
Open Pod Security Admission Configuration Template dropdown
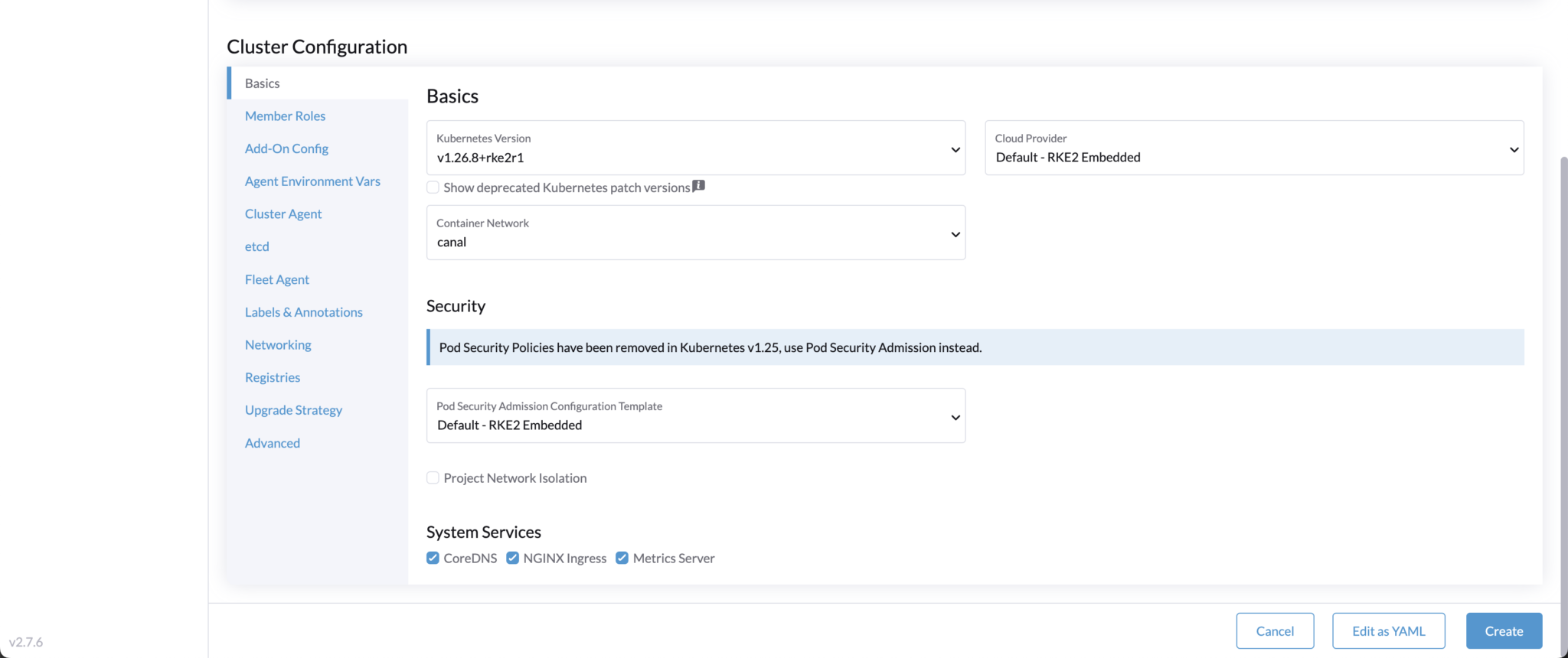coord(695,415)
